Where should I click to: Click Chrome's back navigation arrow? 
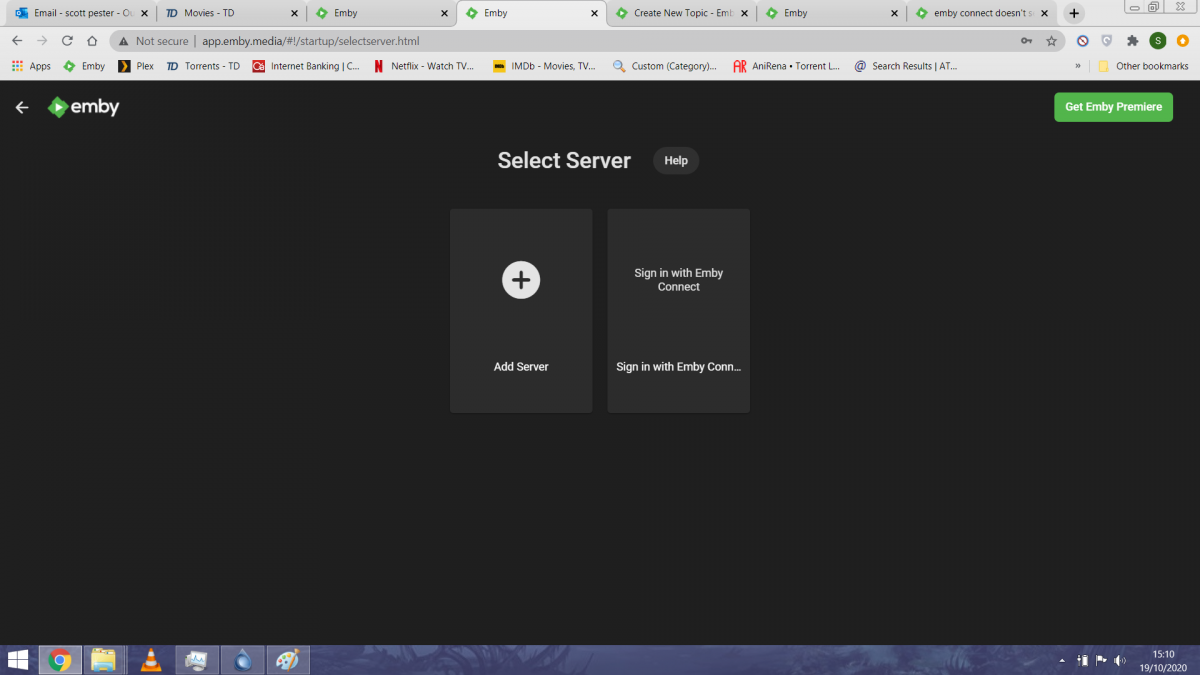click(17, 41)
